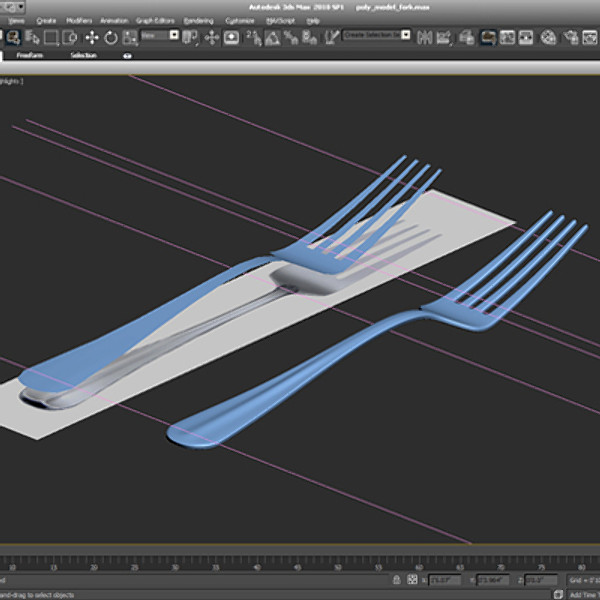Select the Move tool in the toolbar
The width and height of the screenshot is (600, 600).
coord(91,37)
